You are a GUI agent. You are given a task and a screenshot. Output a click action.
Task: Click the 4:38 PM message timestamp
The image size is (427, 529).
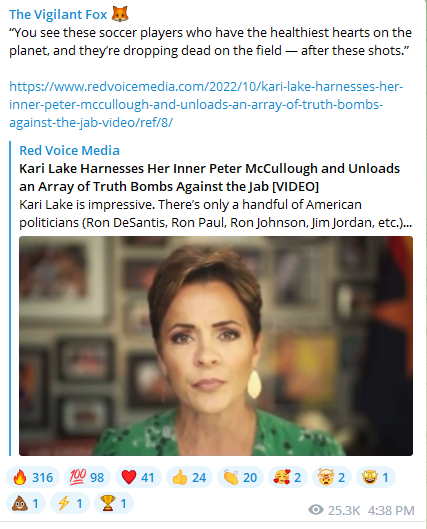(391, 510)
